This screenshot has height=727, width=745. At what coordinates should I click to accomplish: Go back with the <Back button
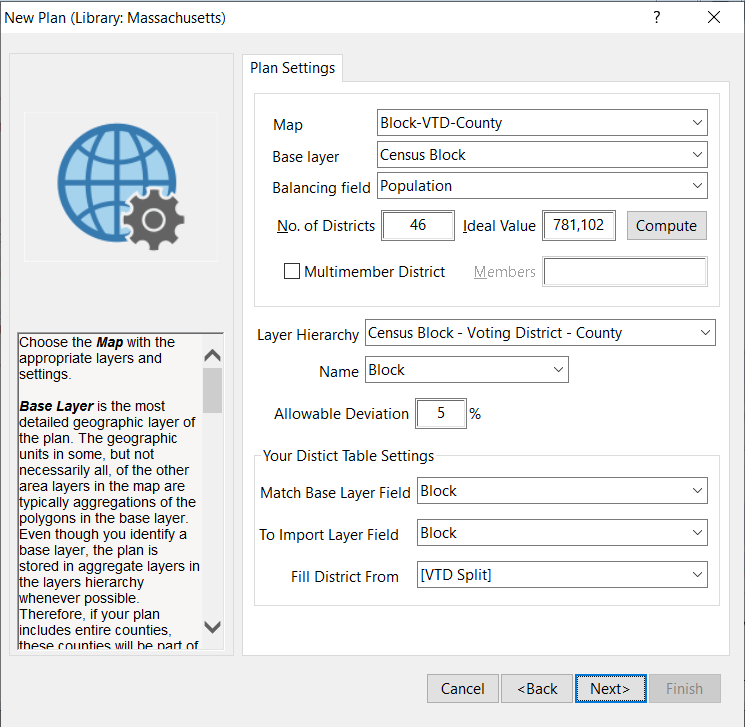click(537, 688)
